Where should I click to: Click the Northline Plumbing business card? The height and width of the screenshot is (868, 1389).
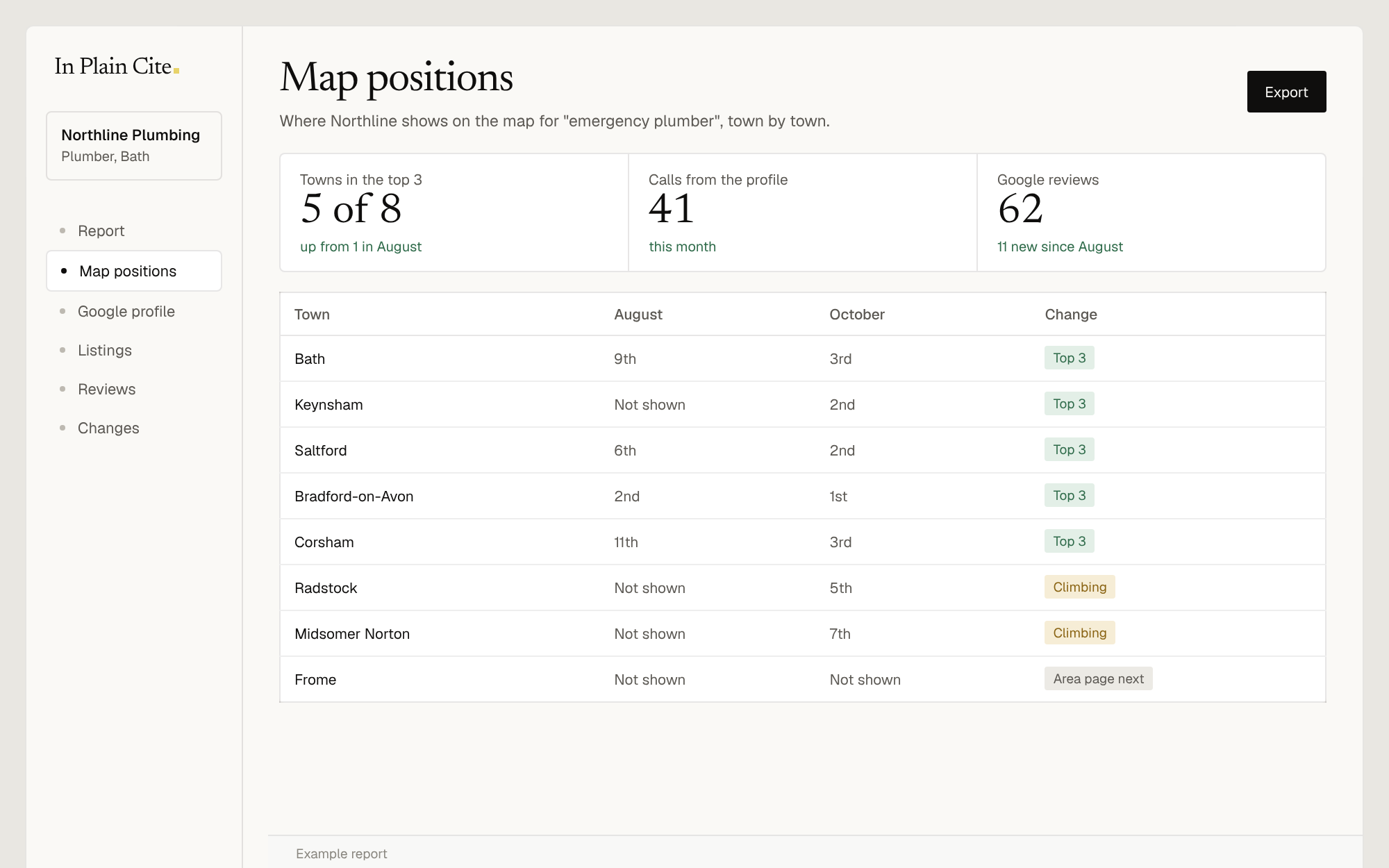pos(134,146)
